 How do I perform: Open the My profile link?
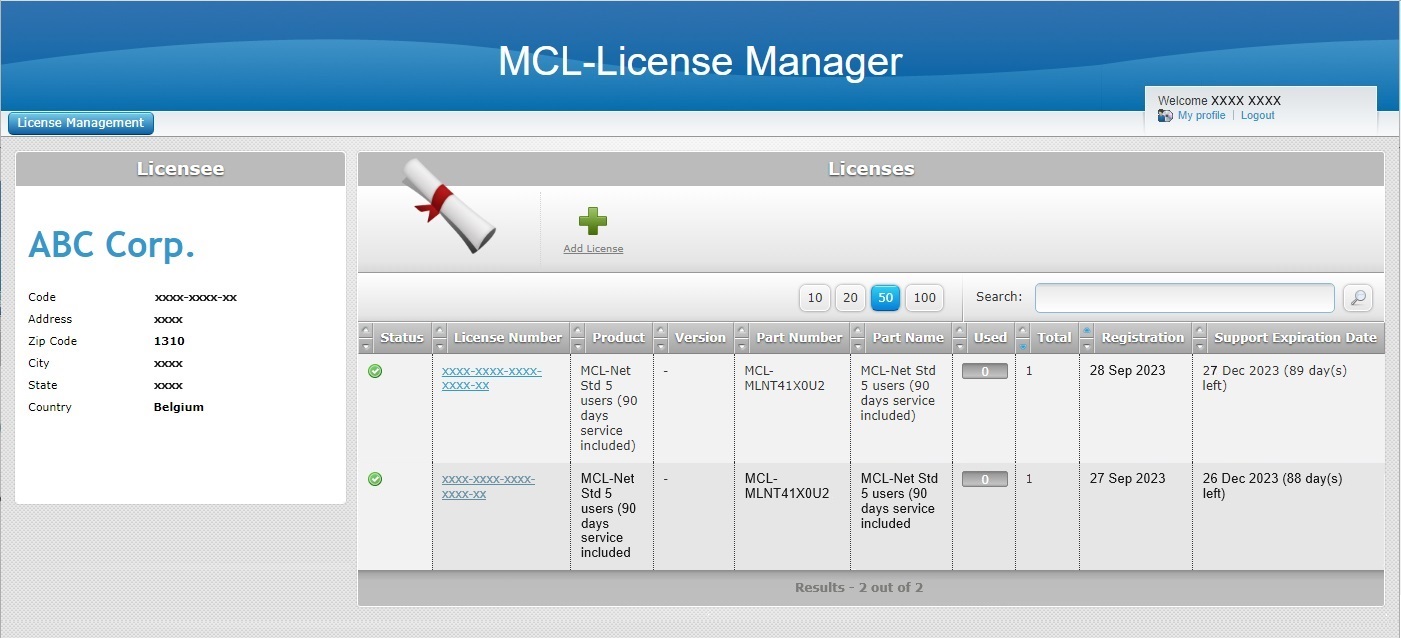click(x=1201, y=116)
